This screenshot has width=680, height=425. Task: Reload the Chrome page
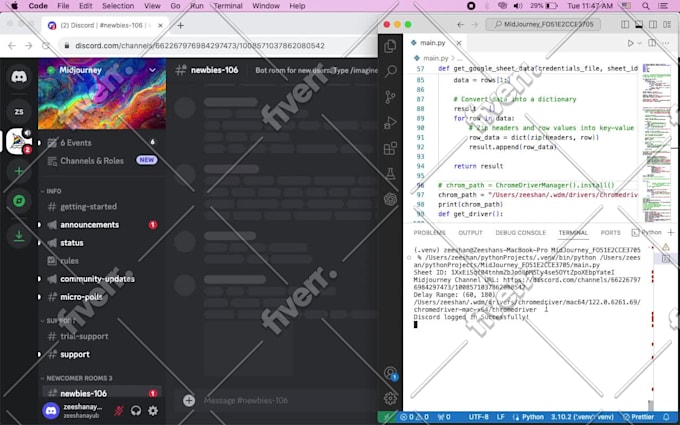(46, 46)
